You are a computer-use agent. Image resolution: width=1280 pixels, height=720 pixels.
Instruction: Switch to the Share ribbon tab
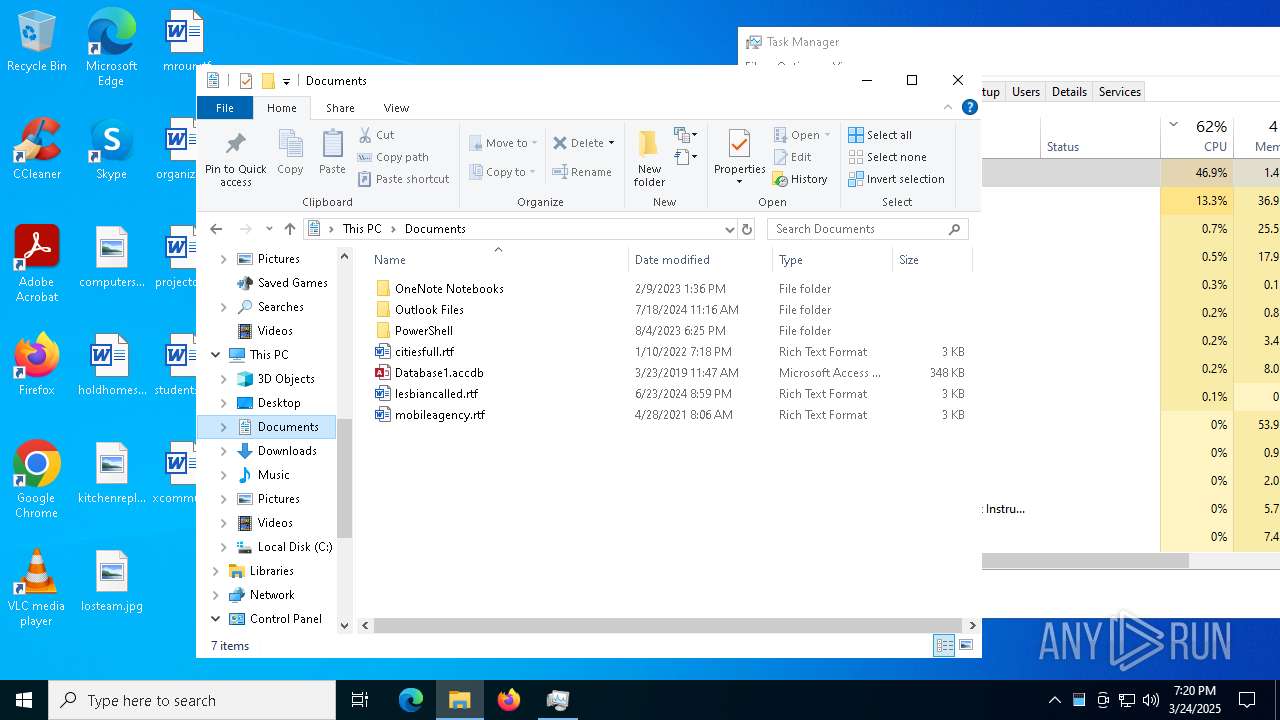pyautogui.click(x=340, y=108)
